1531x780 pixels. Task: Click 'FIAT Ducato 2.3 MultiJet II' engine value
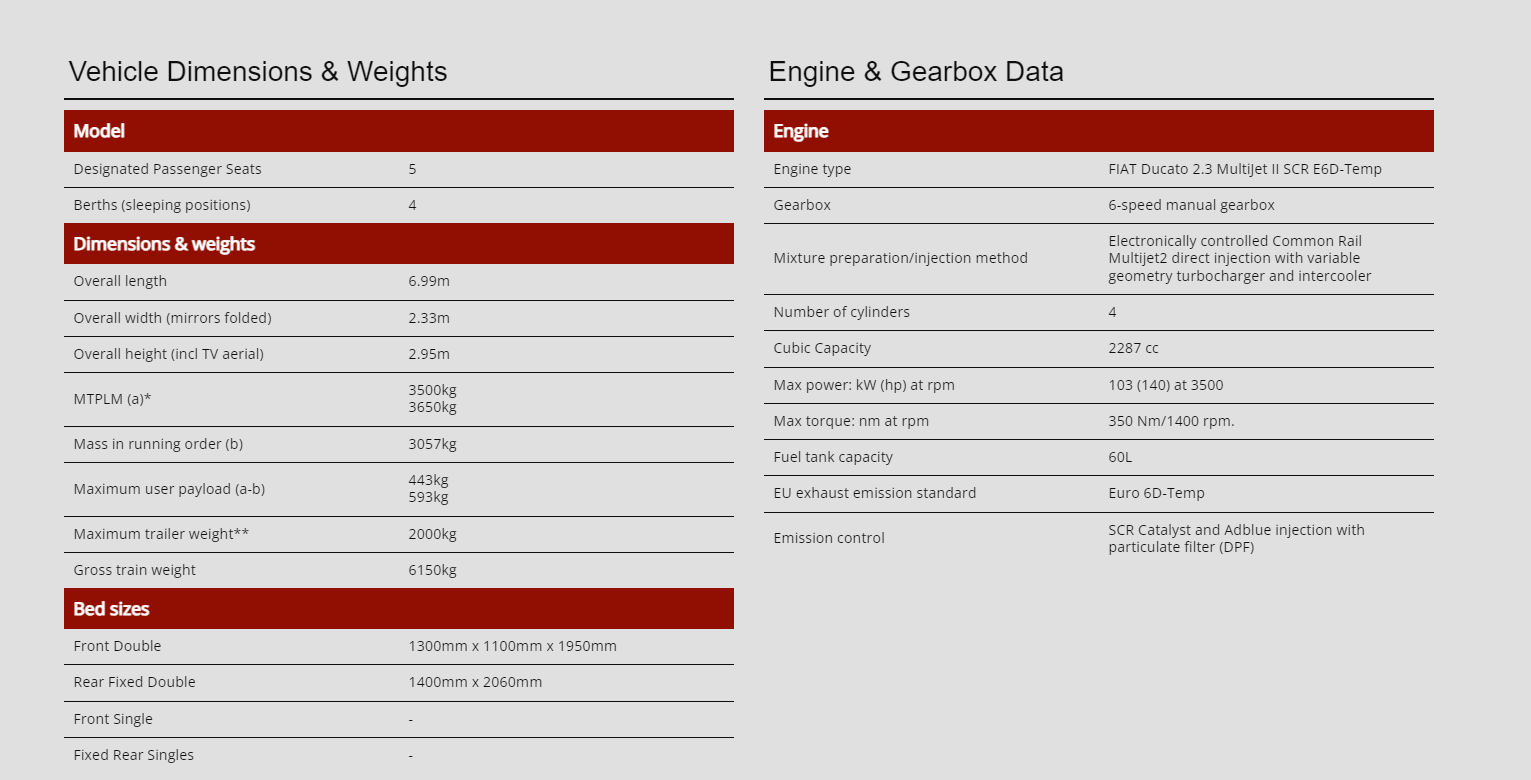click(1245, 169)
